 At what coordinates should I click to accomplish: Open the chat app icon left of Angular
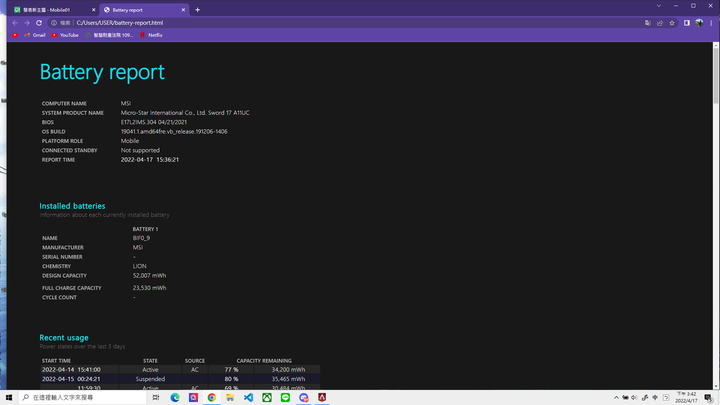coord(304,397)
